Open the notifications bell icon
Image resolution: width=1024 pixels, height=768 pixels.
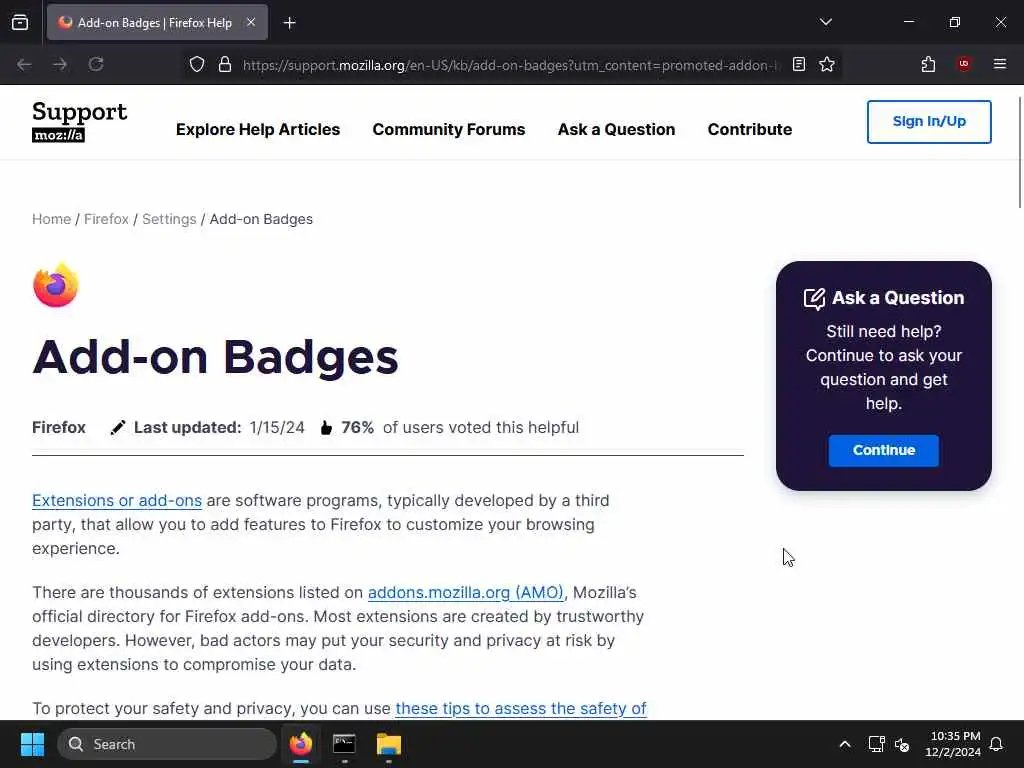[x=997, y=744]
